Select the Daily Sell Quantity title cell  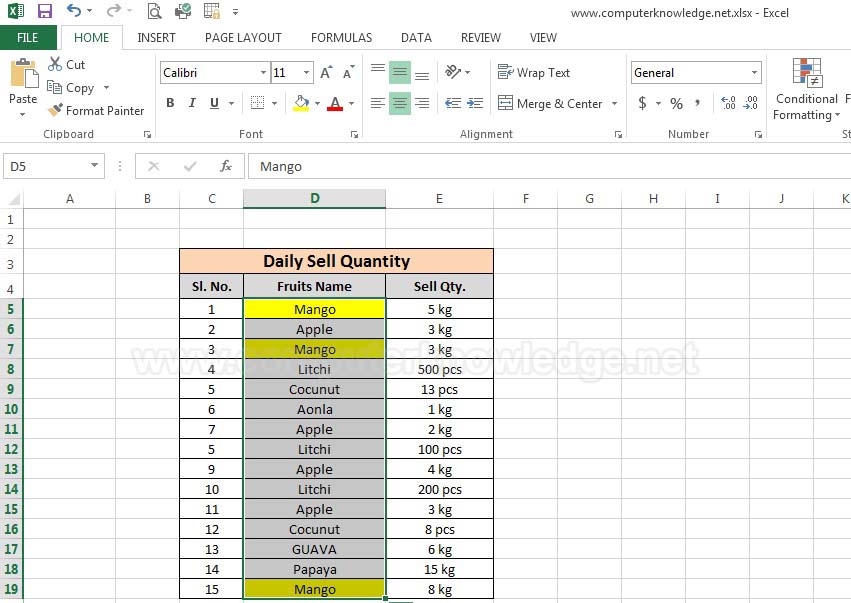pyautogui.click(x=336, y=261)
